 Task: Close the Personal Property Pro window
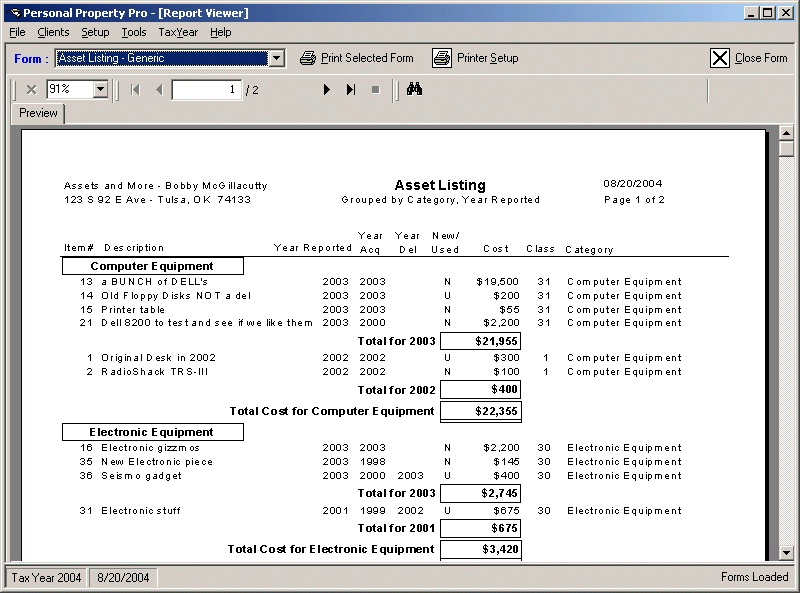785,13
